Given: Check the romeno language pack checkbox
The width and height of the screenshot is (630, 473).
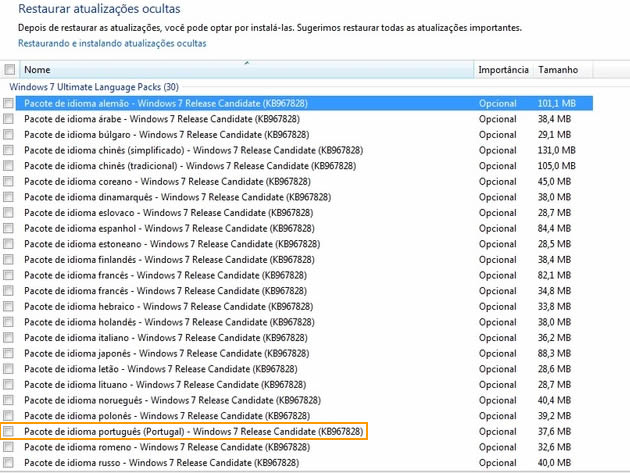Looking at the screenshot, I should (8, 447).
